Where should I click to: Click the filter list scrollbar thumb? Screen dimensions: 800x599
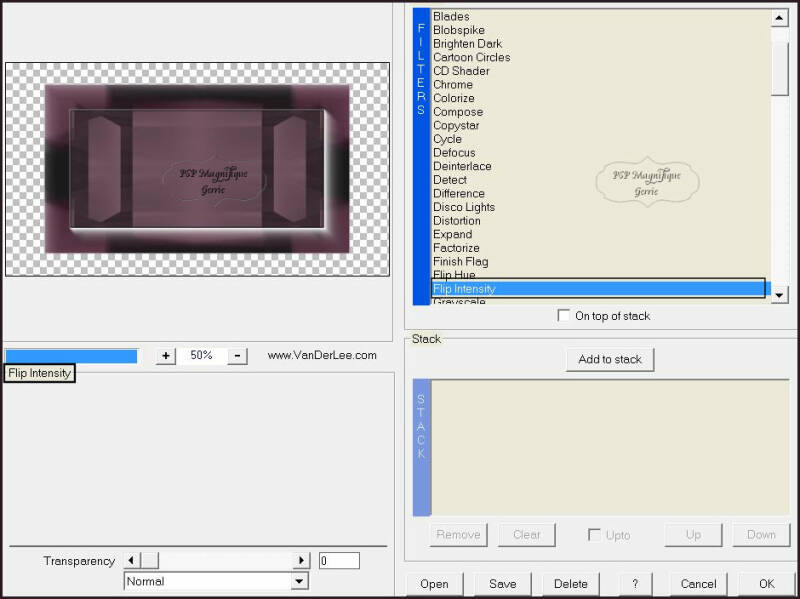[780, 68]
